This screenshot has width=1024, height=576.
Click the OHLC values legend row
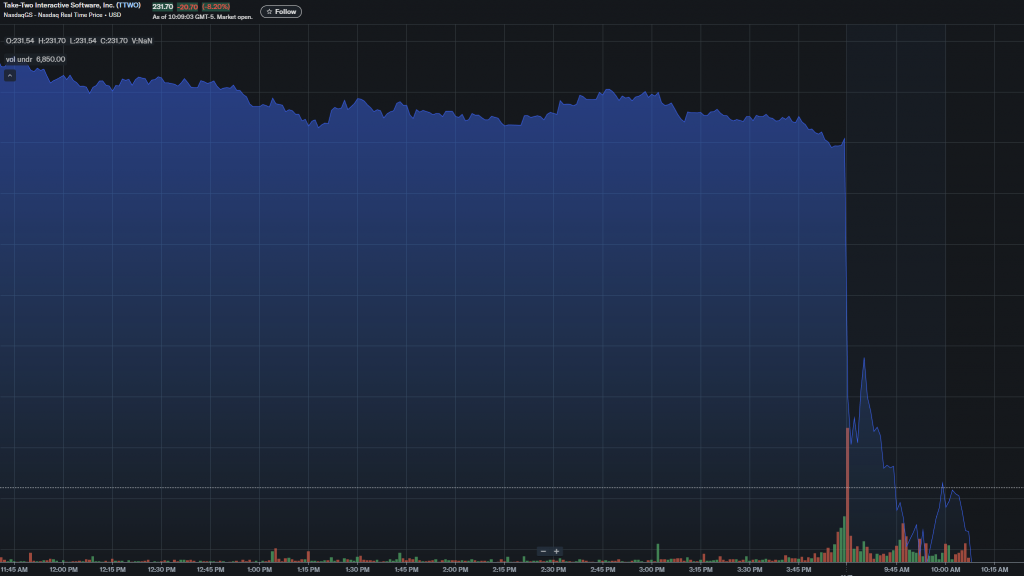[x=78, y=41]
